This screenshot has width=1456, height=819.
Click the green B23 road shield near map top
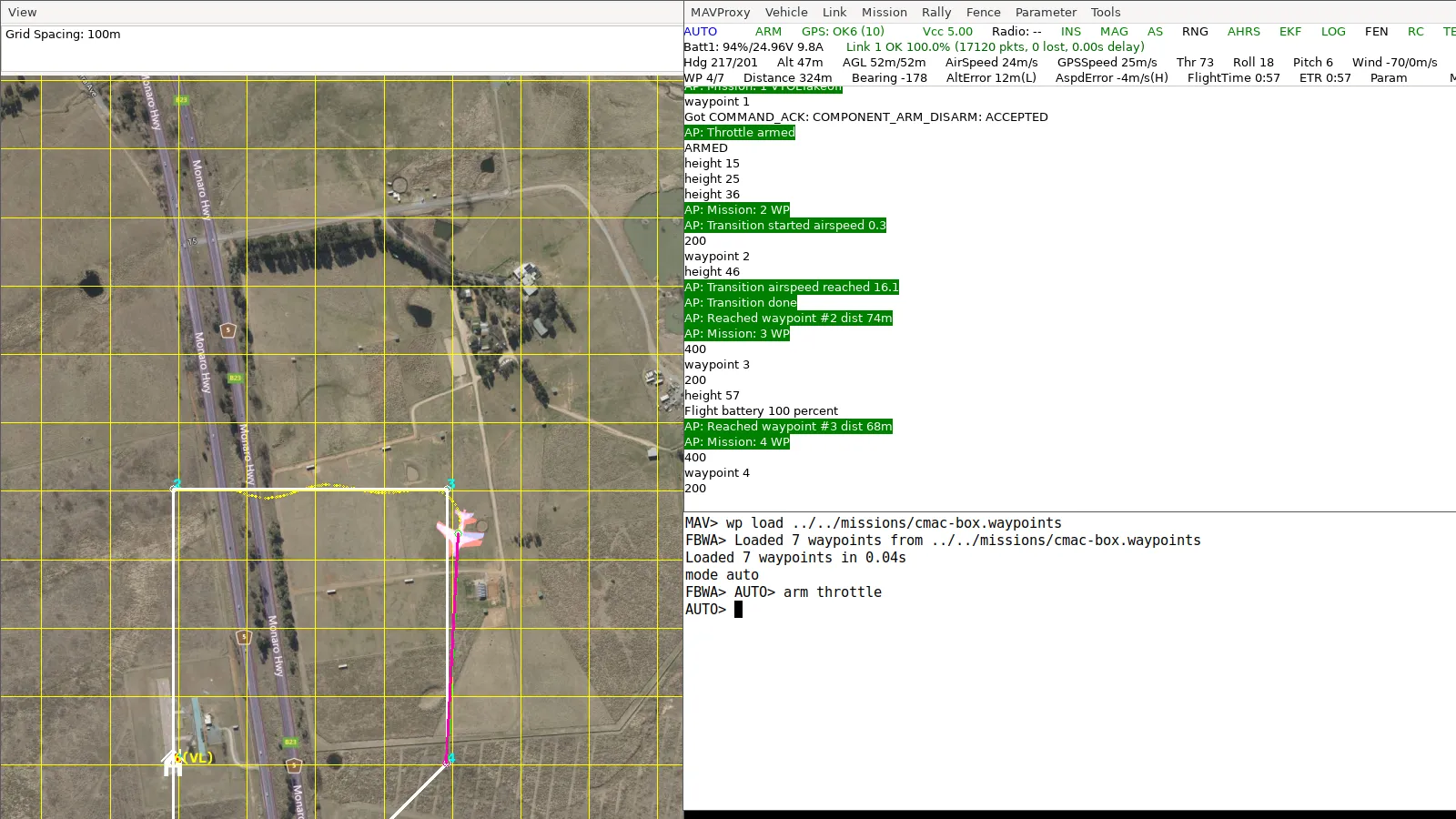pyautogui.click(x=181, y=100)
